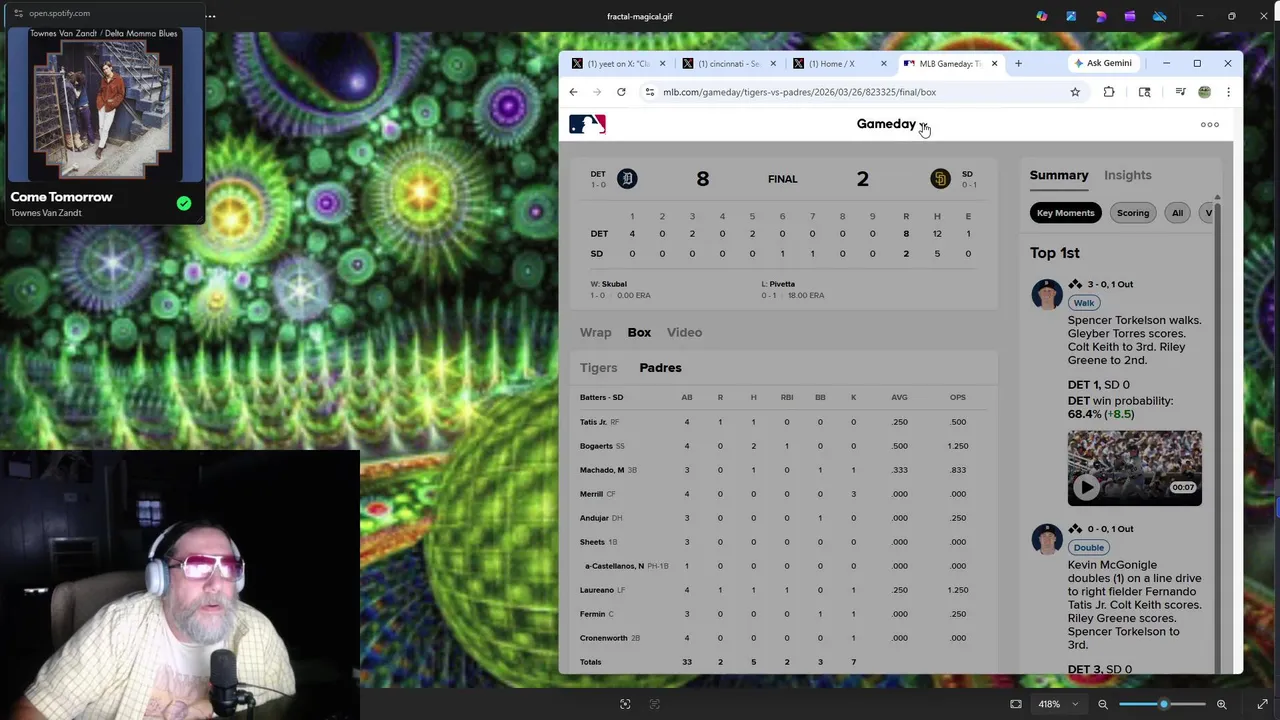Click the MLB logo
Screen dimensions: 1280x720
point(587,124)
